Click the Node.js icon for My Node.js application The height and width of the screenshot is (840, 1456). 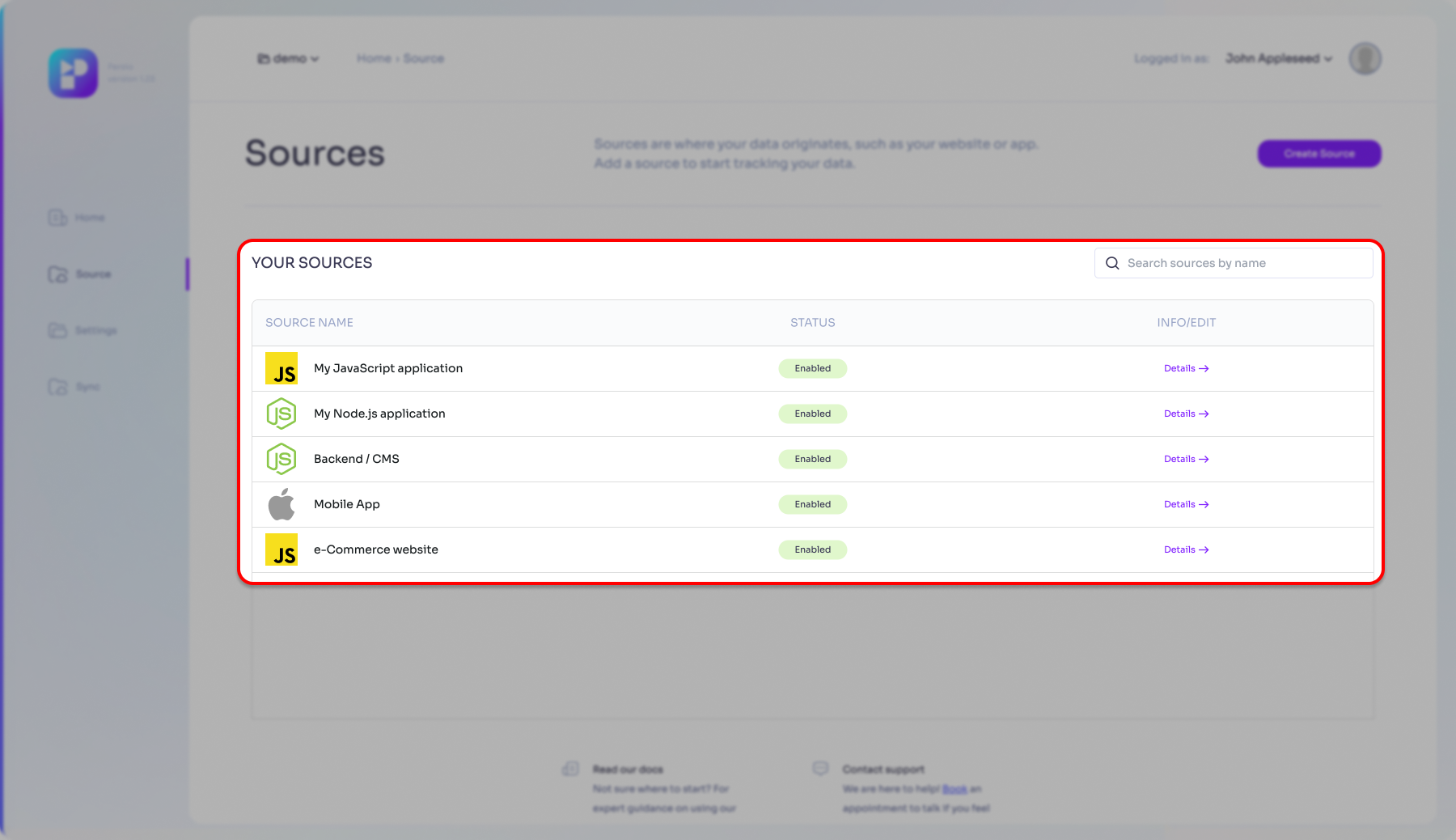[281, 414]
